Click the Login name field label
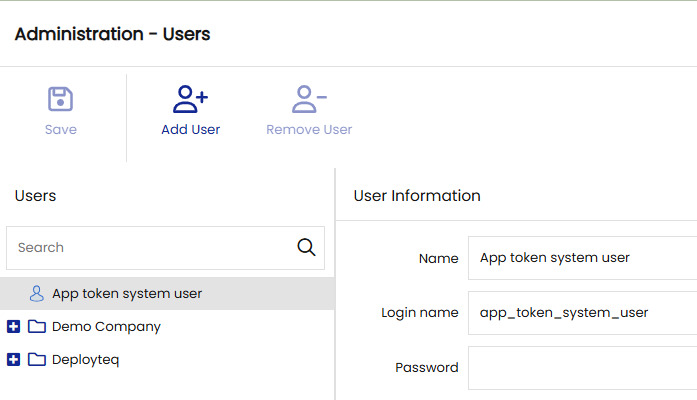The width and height of the screenshot is (697, 400). point(420,313)
